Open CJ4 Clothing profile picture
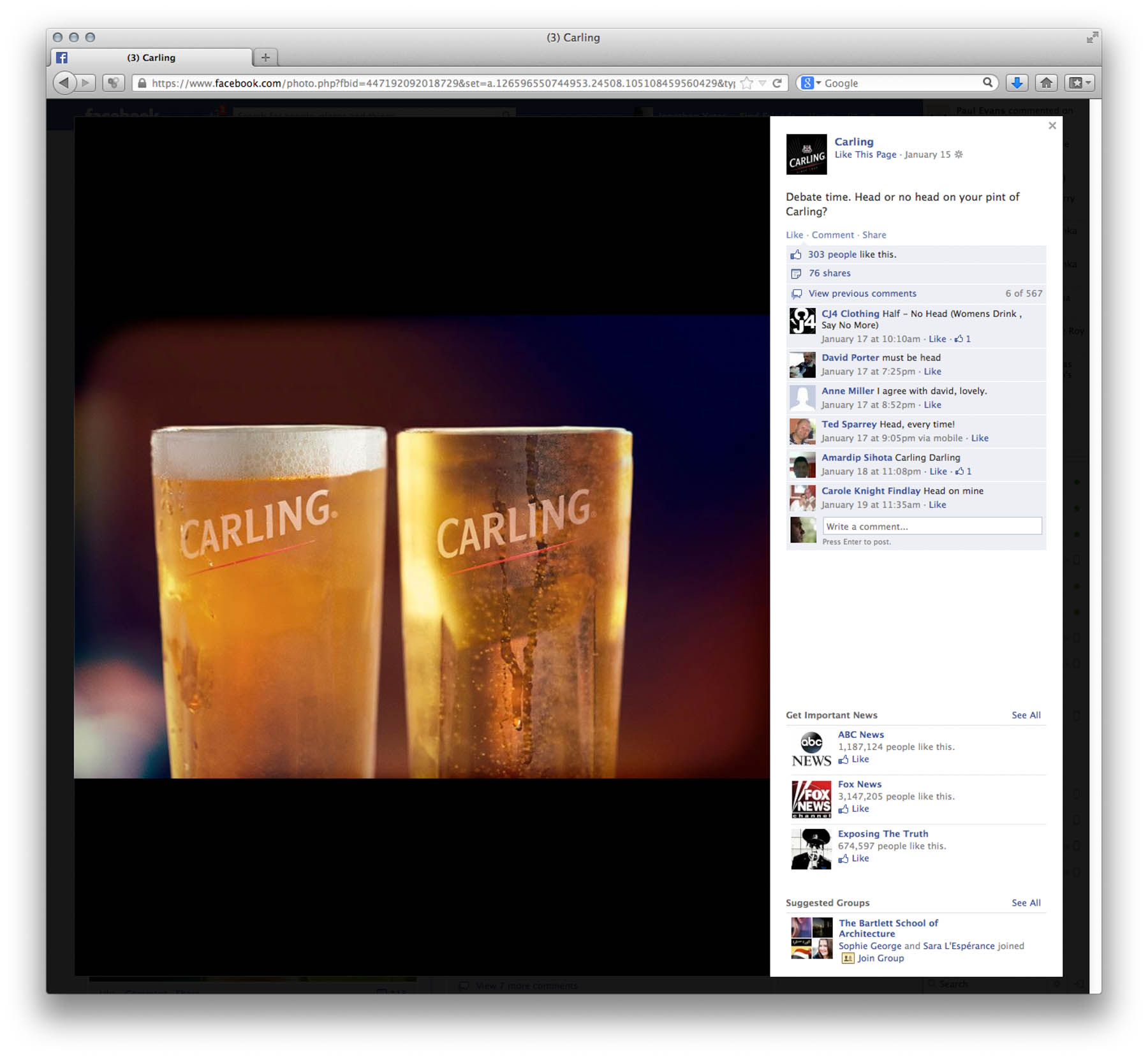The width and height of the screenshot is (1148, 1058). pyautogui.click(x=802, y=321)
